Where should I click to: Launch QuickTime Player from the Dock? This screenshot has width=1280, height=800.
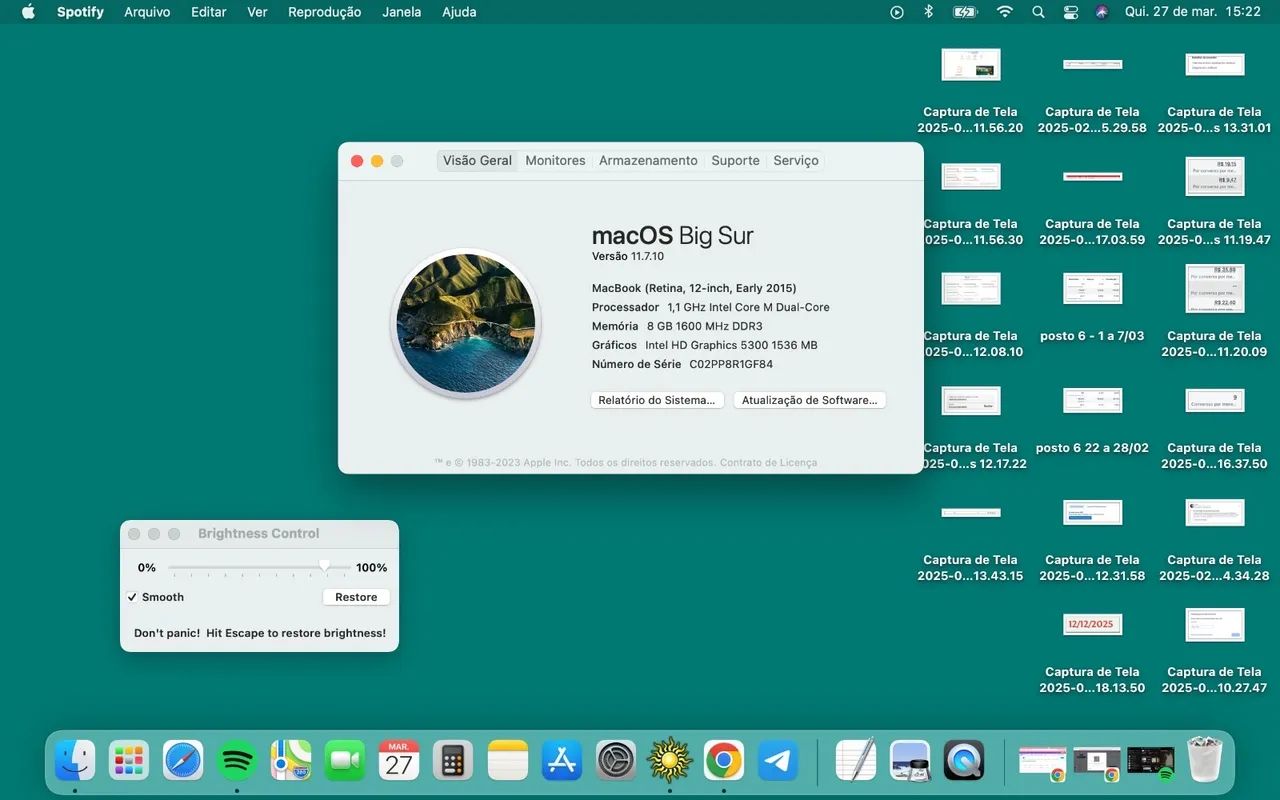click(x=965, y=761)
